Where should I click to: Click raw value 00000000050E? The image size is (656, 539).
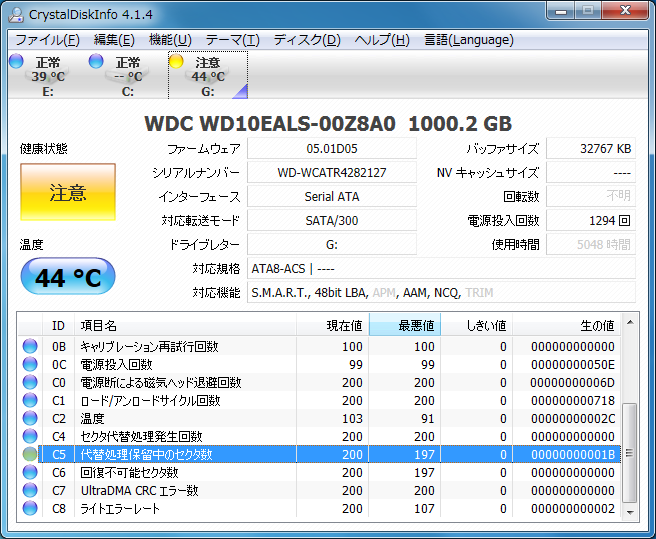pos(573,364)
